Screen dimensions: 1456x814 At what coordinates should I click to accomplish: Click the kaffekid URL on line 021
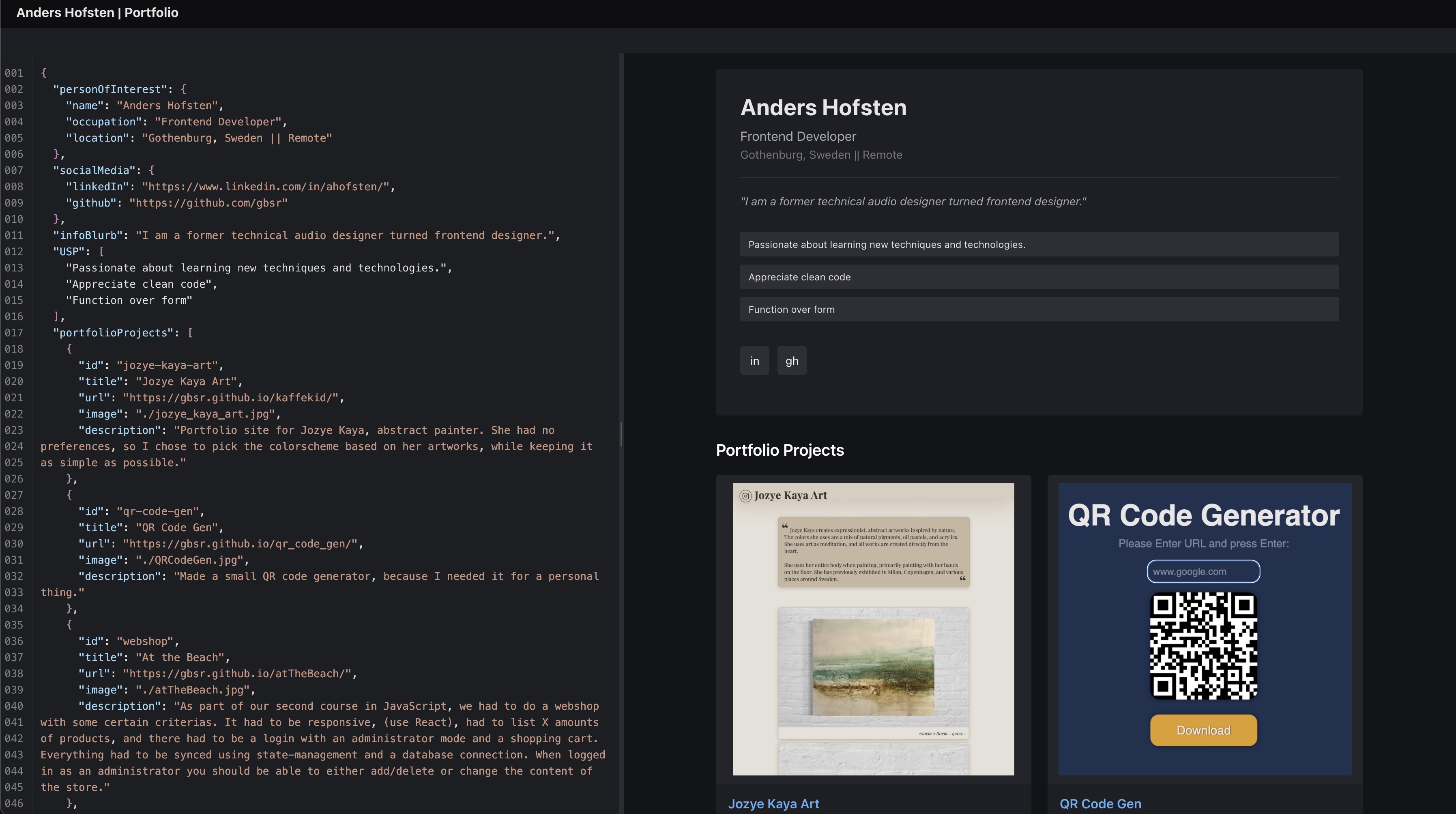pyautogui.click(x=231, y=398)
